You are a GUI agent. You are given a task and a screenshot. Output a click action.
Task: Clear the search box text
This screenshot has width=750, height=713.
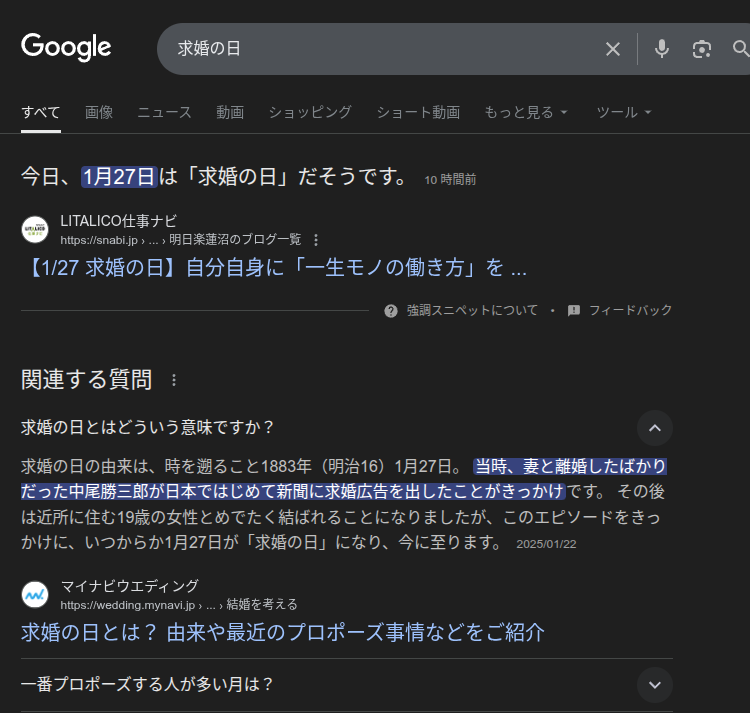point(613,49)
